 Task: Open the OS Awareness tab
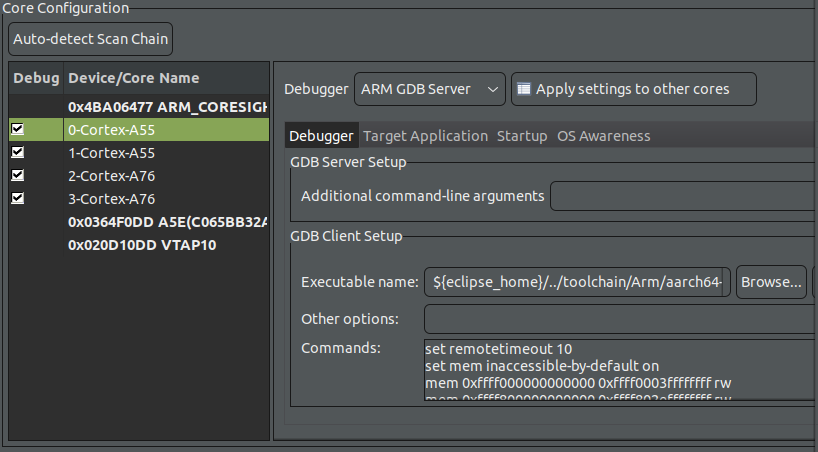[x=603, y=136]
